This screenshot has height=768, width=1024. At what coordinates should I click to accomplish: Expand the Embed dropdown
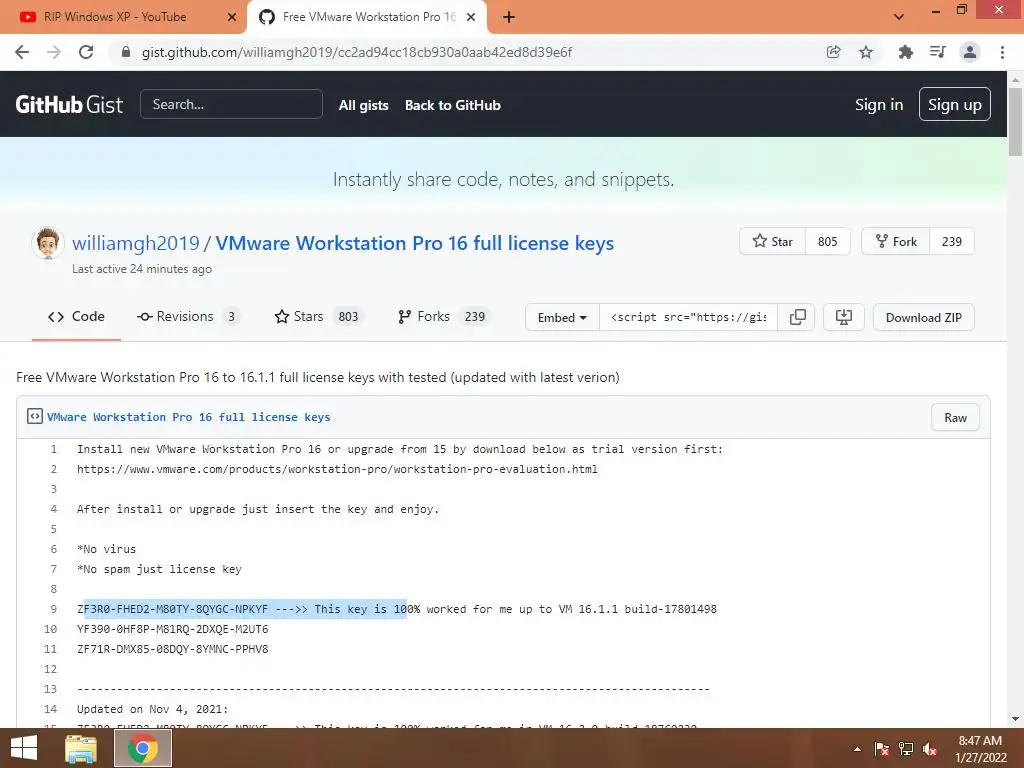pyautogui.click(x=562, y=317)
